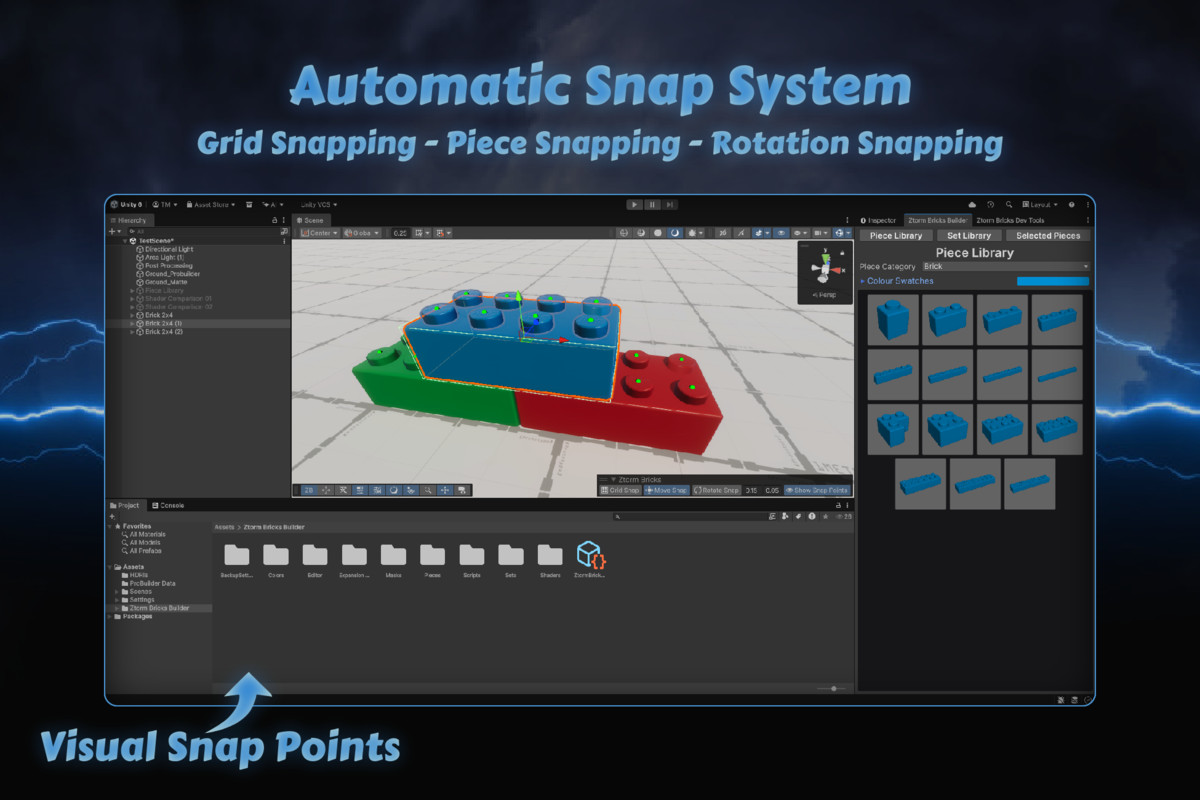Open the Unity cloud services icon

pyautogui.click(x=972, y=204)
